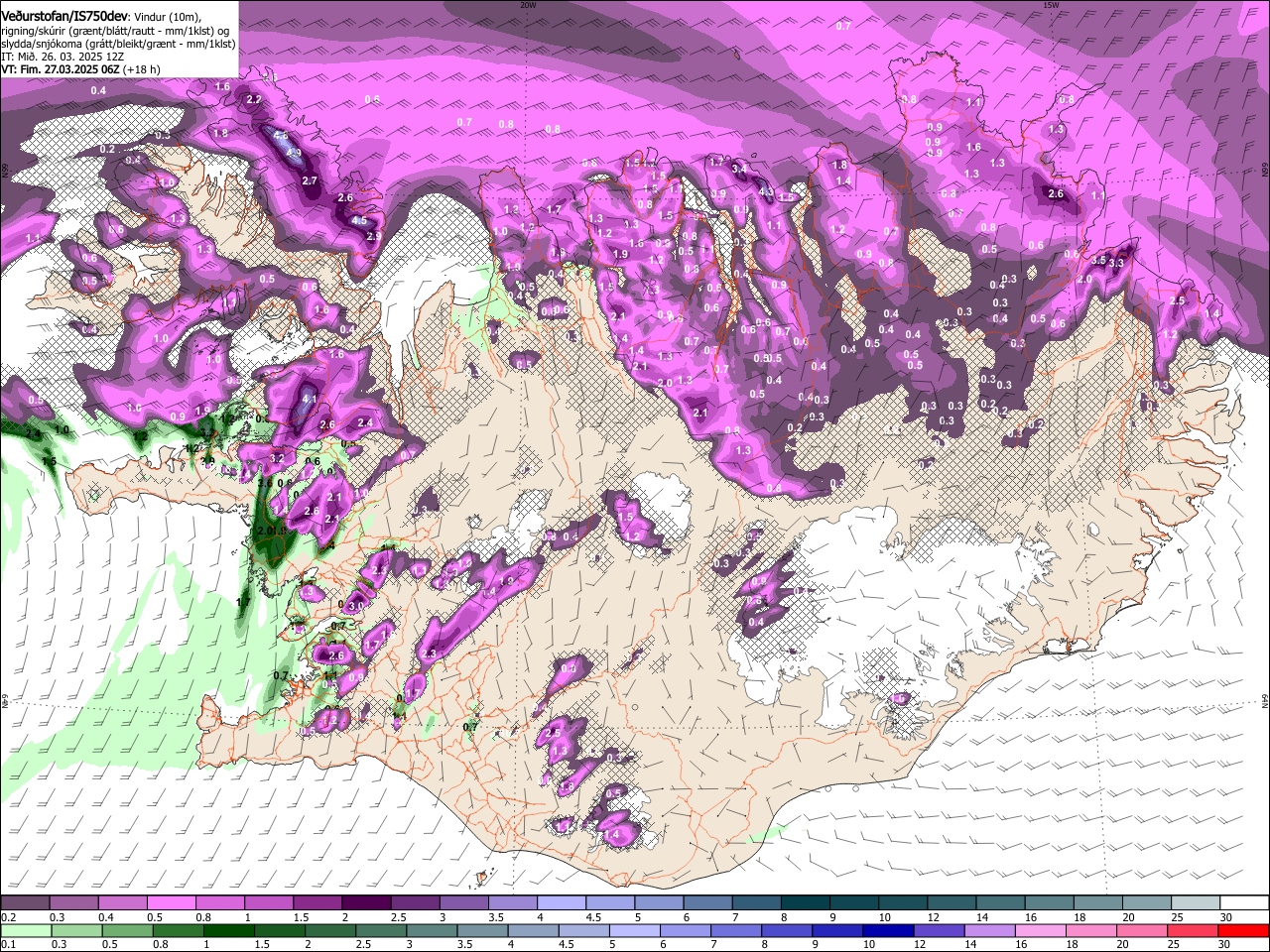Click the bright pink 0.5 snow legend swatch
The height and width of the screenshot is (952, 1270).
click(171, 903)
